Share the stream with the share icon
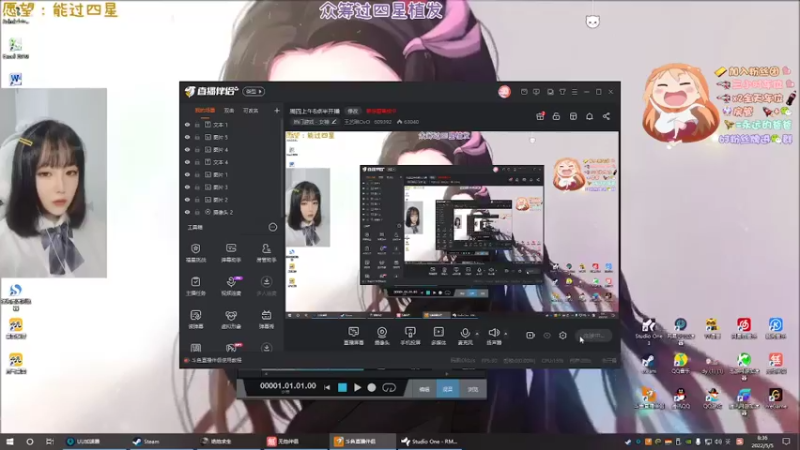Viewport: 800px width, 450px height. click(606, 116)
